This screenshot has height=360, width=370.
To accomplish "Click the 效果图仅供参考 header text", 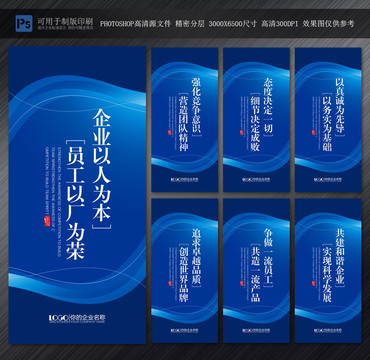I will 328,24.
